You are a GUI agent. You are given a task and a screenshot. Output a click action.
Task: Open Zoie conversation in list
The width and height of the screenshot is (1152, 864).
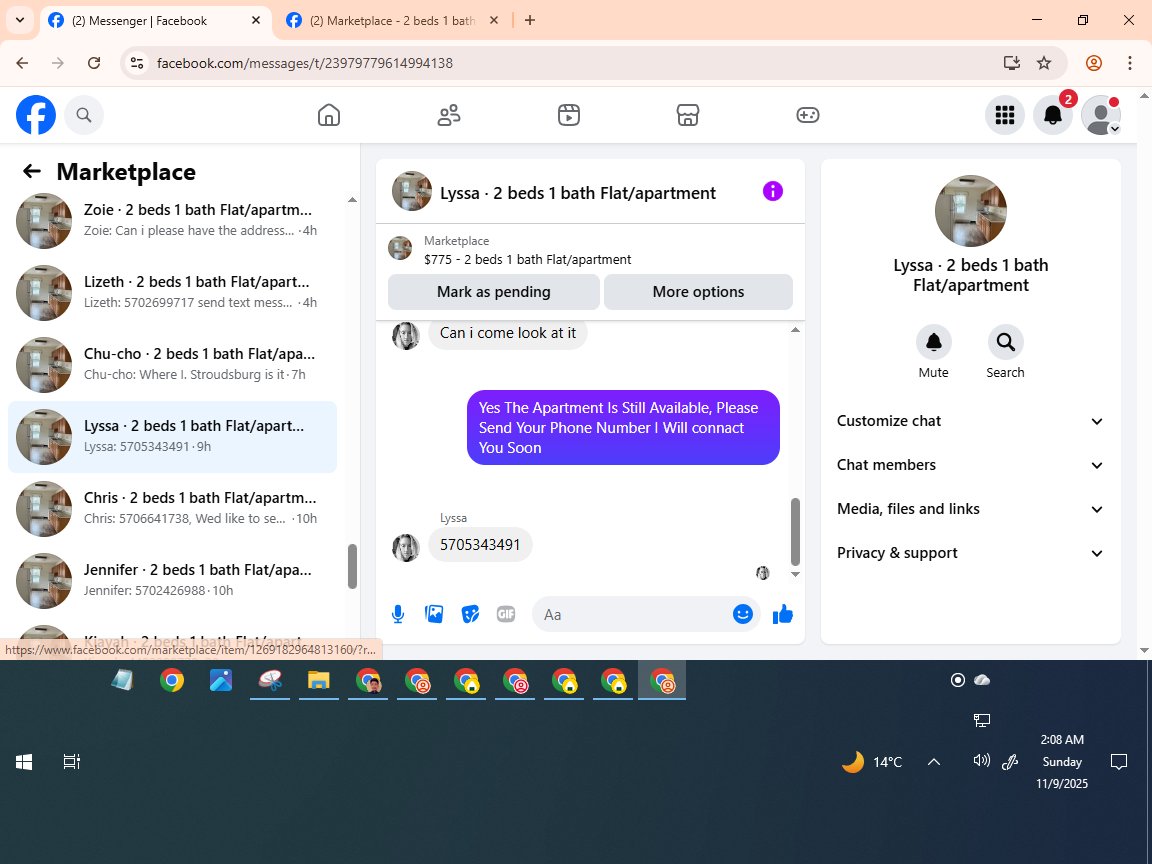[x=173, y=220]
